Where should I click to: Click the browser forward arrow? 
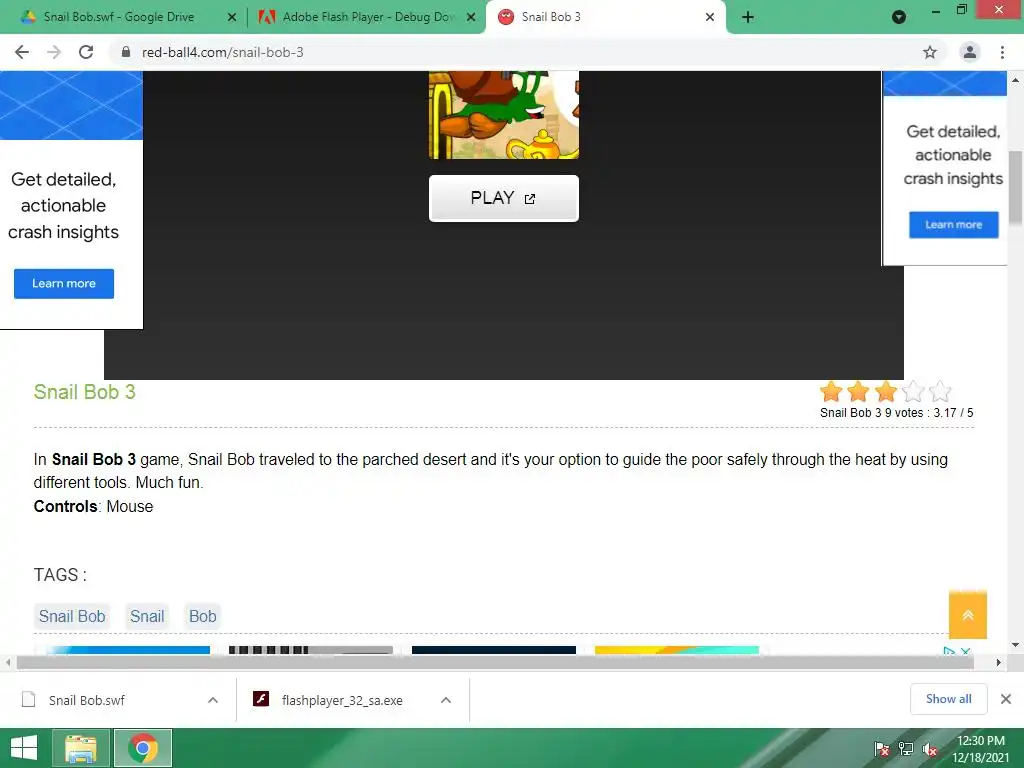(x=54, y=52)
